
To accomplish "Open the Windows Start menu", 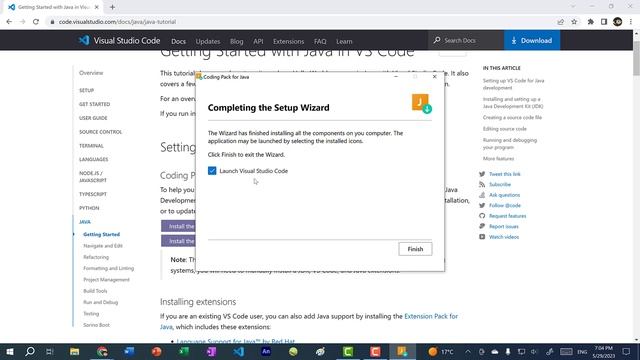I will point(9,351).
